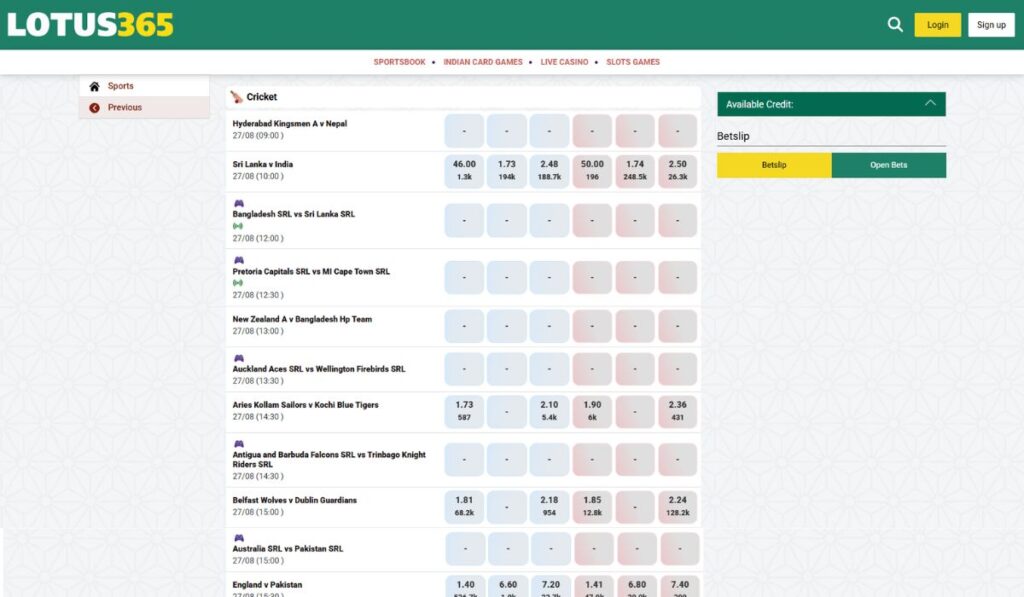Select 2.24 lay odds for Belfast Wolves match
The height and width of the screenshot is (597, 1024).
[677, 506]
